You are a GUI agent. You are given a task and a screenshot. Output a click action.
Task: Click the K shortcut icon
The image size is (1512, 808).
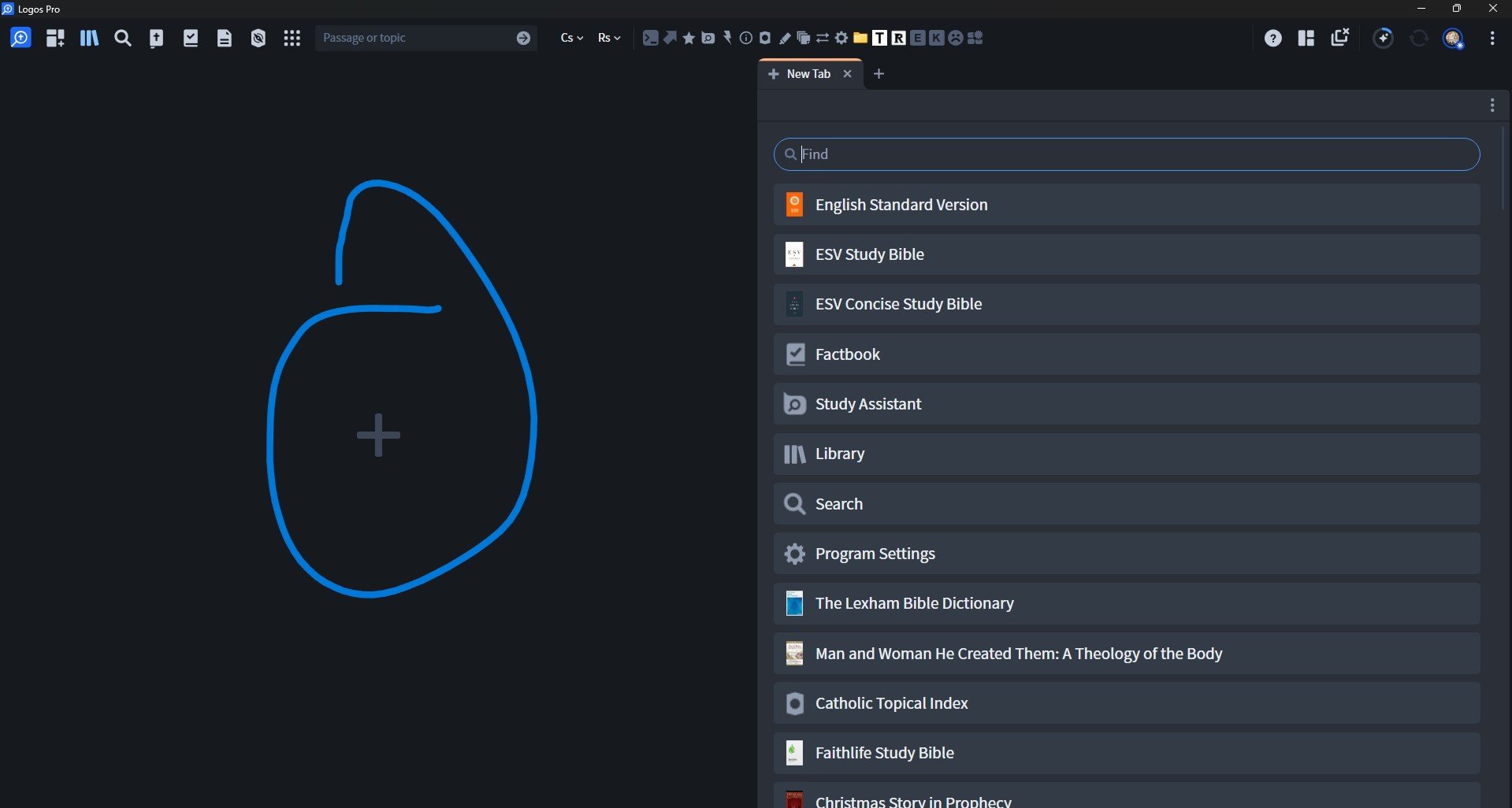[937, 38]
